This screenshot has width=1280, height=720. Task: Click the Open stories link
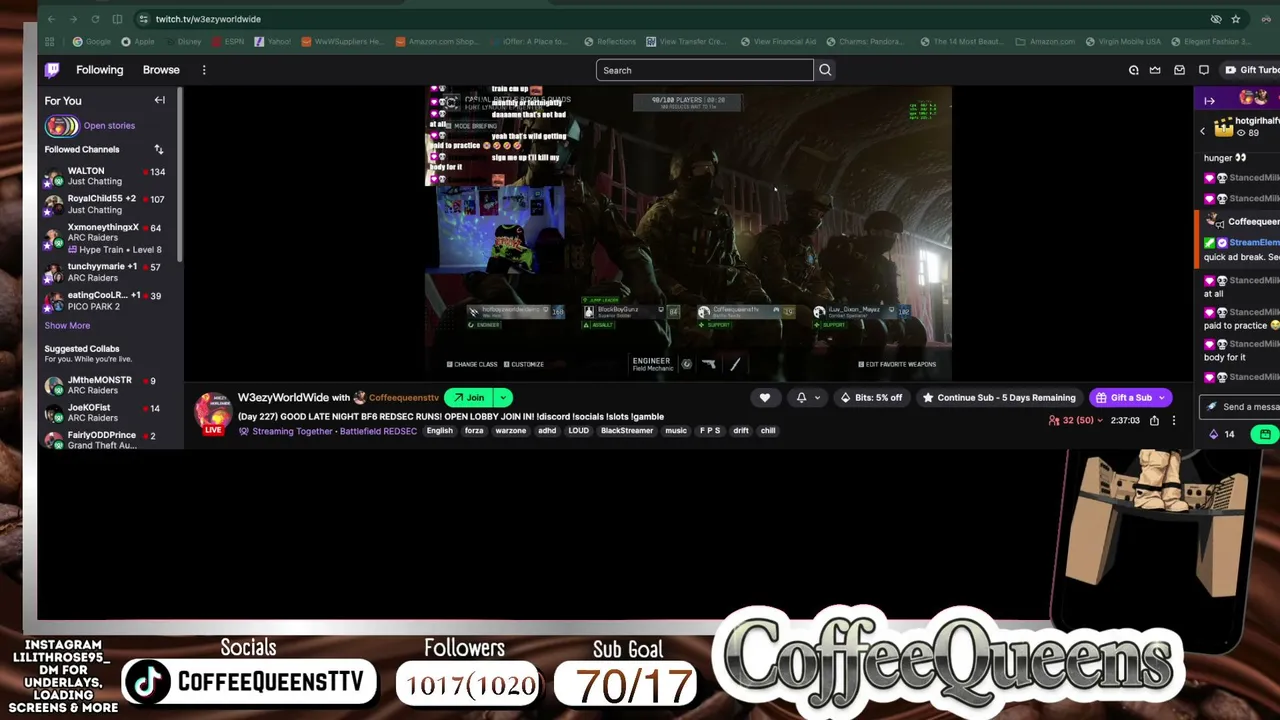[109, 126]
